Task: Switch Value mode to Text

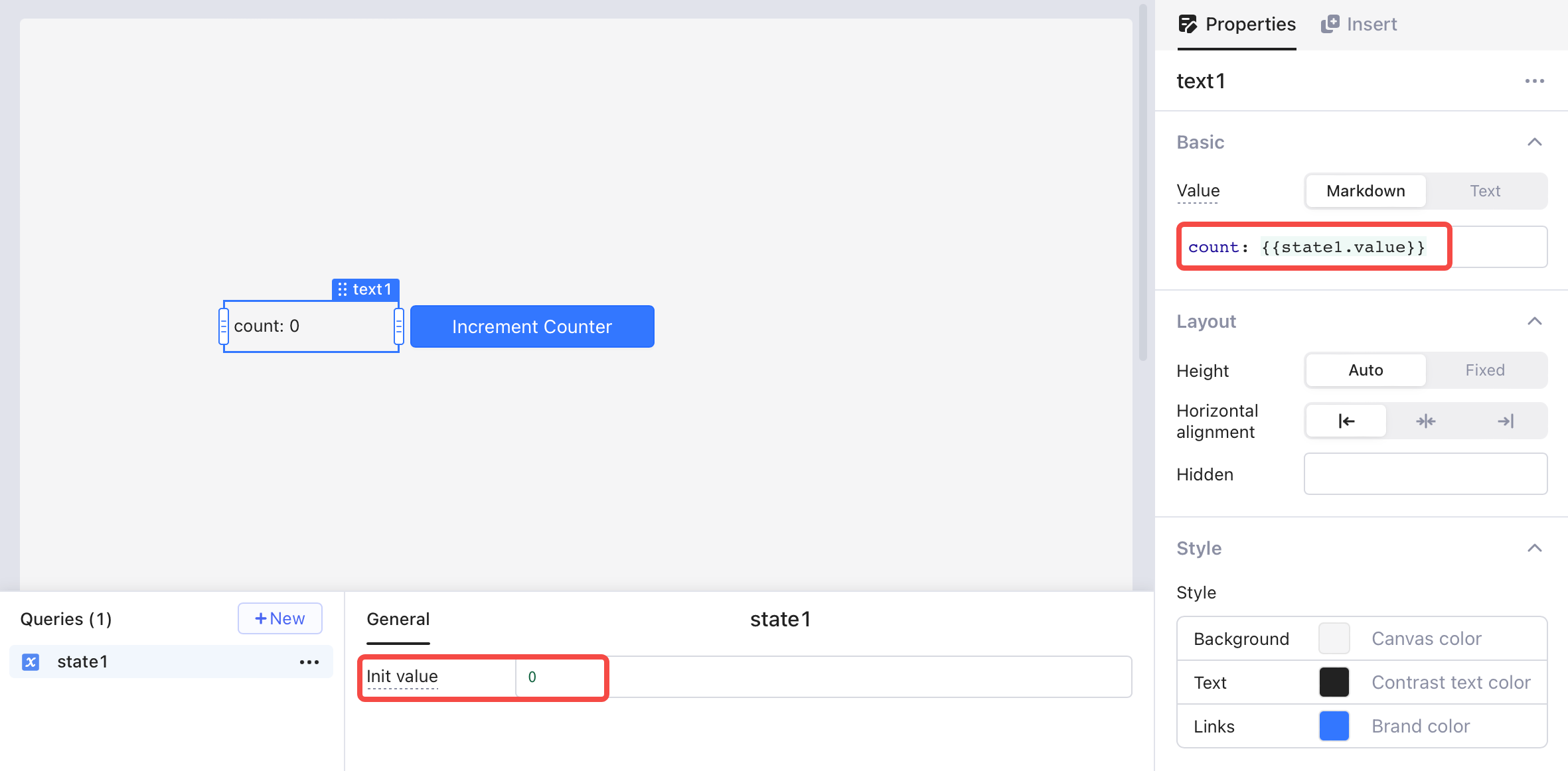Action: (x=1484, y=191)
